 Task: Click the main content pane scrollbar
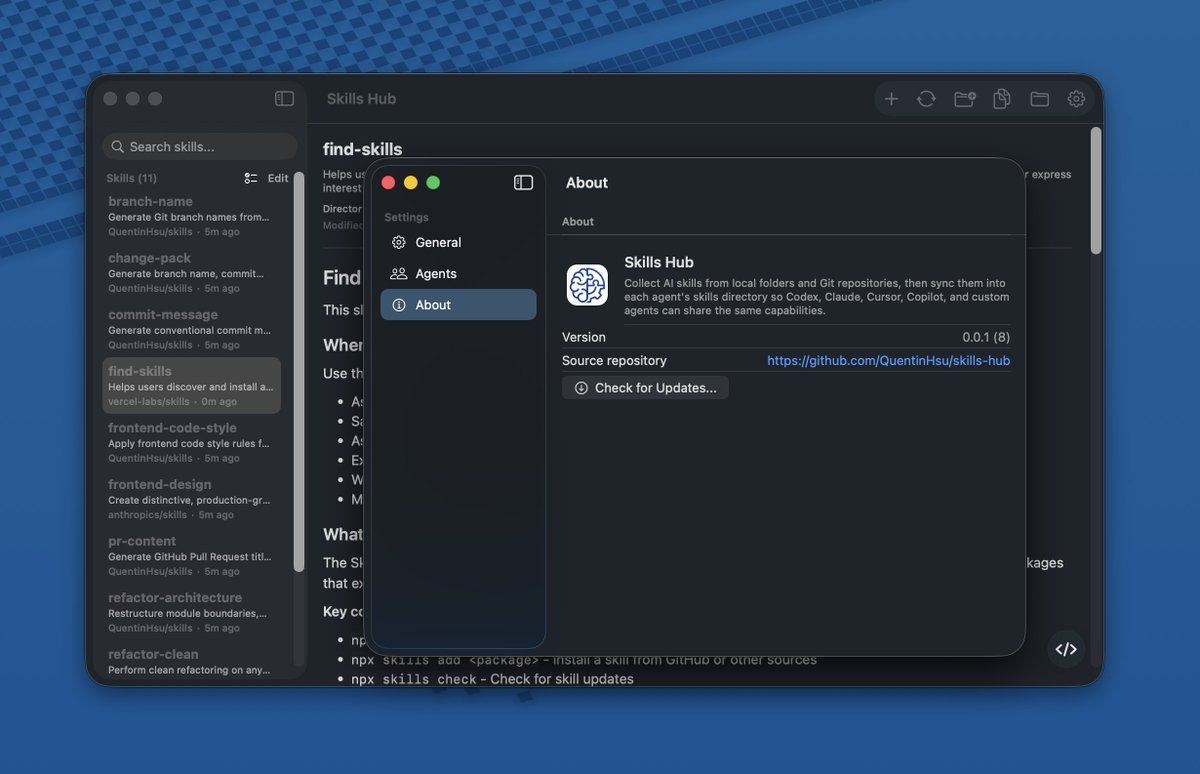pyautogui.click(x=1096, y=190)
